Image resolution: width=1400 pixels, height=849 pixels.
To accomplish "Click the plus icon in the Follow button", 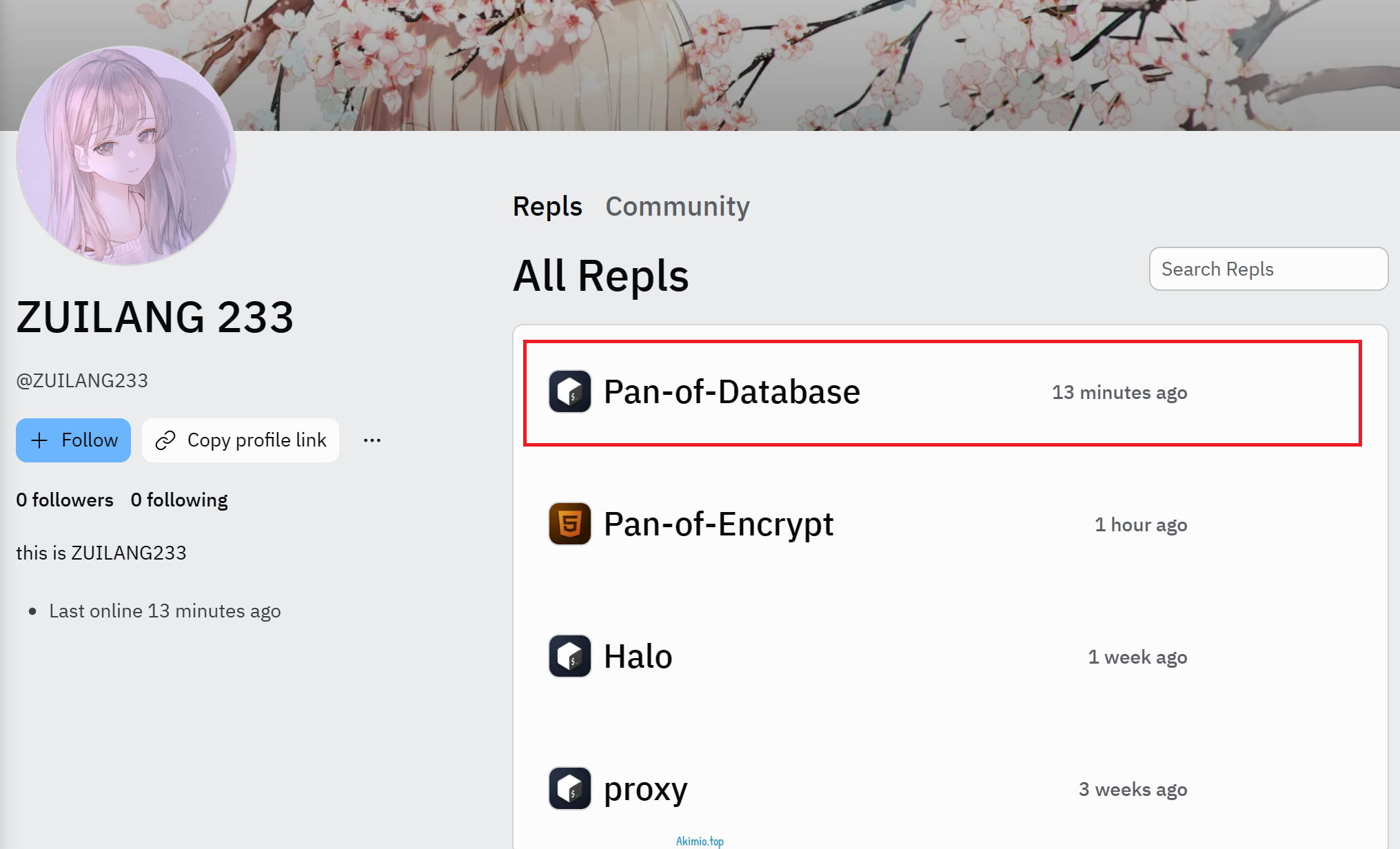I will click(x=39, y=440).
